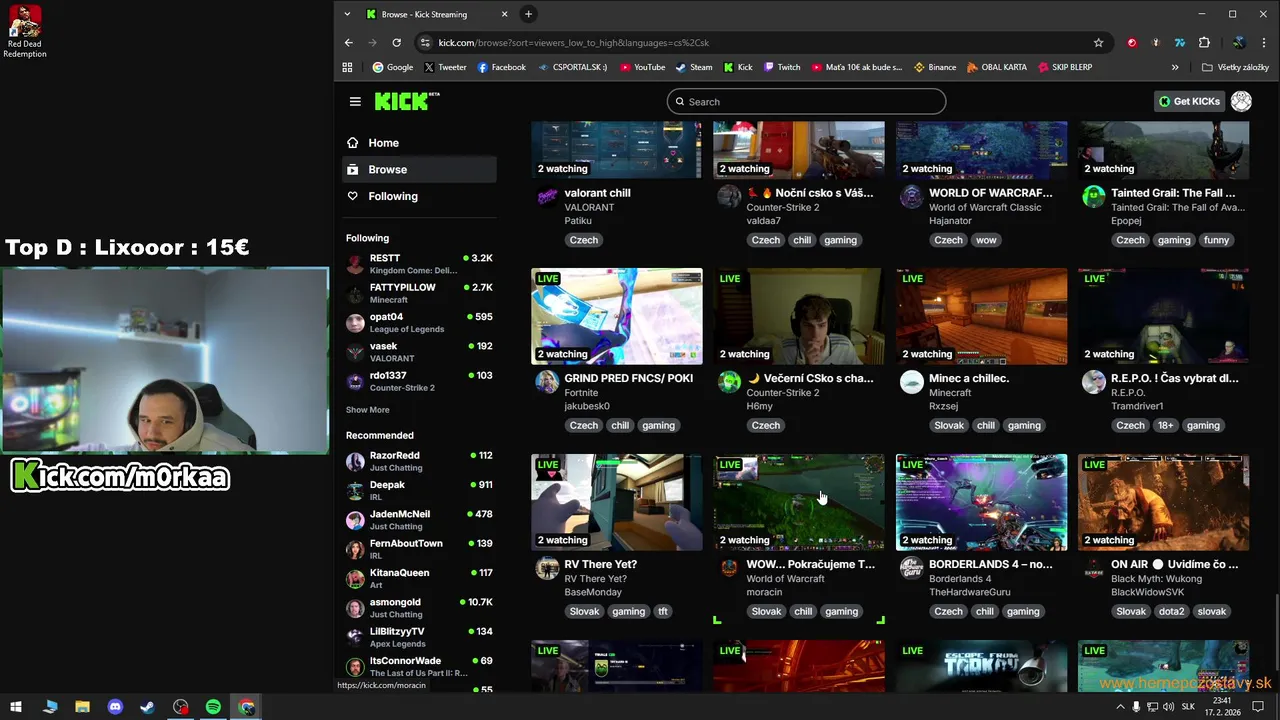Viewport: 1280px width, 720px height.
Task: Open the Chrome three-dot menu
Action: [1265, 43]
